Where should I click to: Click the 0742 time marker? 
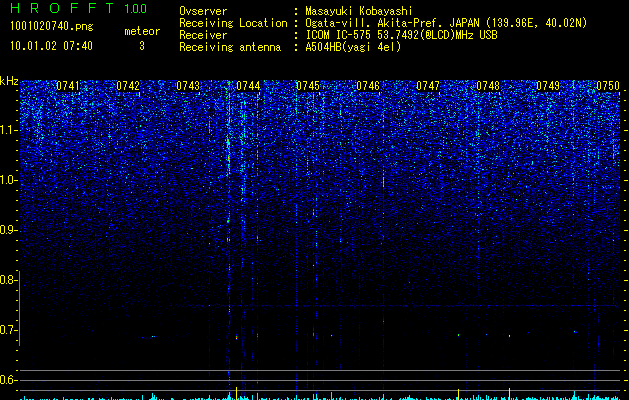coord(128,86)
